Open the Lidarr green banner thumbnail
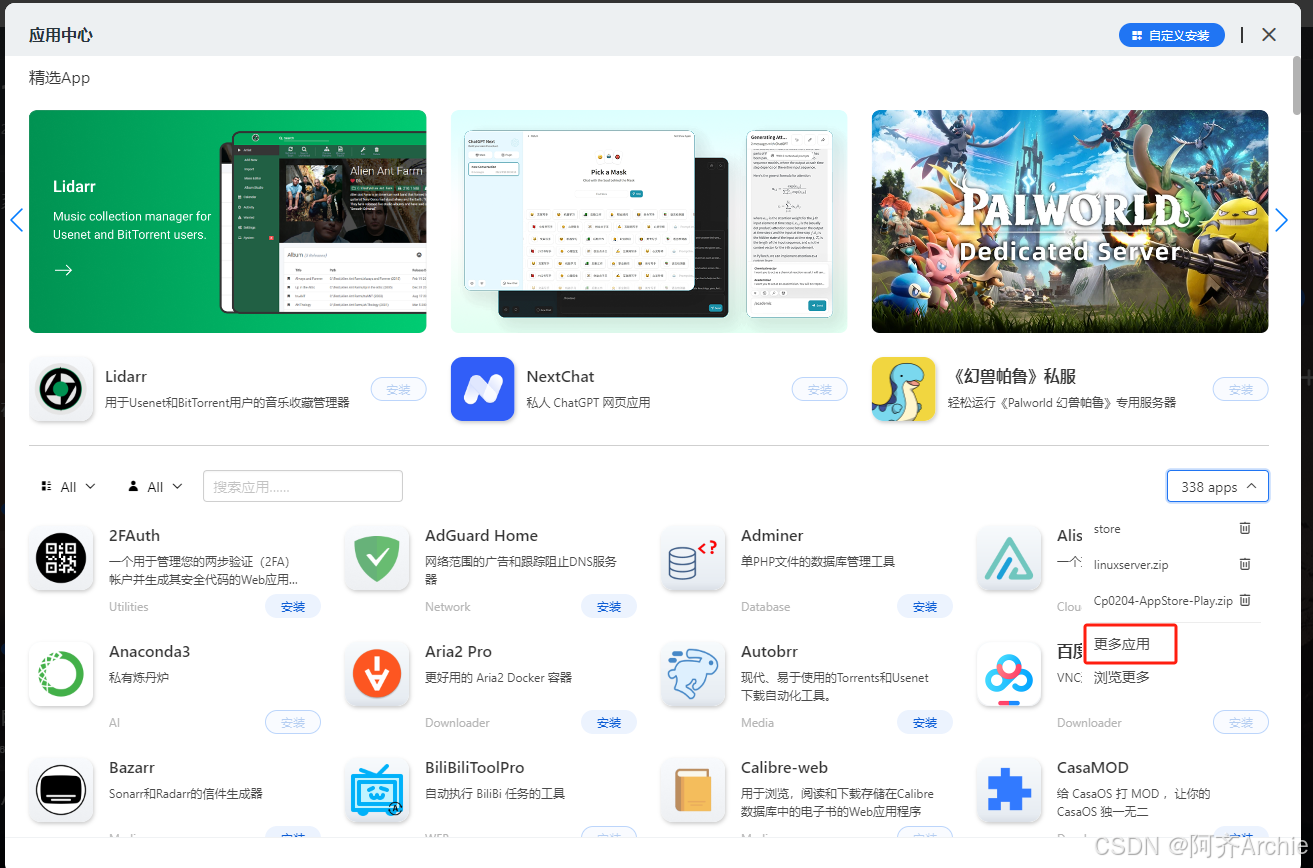 click(x=228, y=221)
